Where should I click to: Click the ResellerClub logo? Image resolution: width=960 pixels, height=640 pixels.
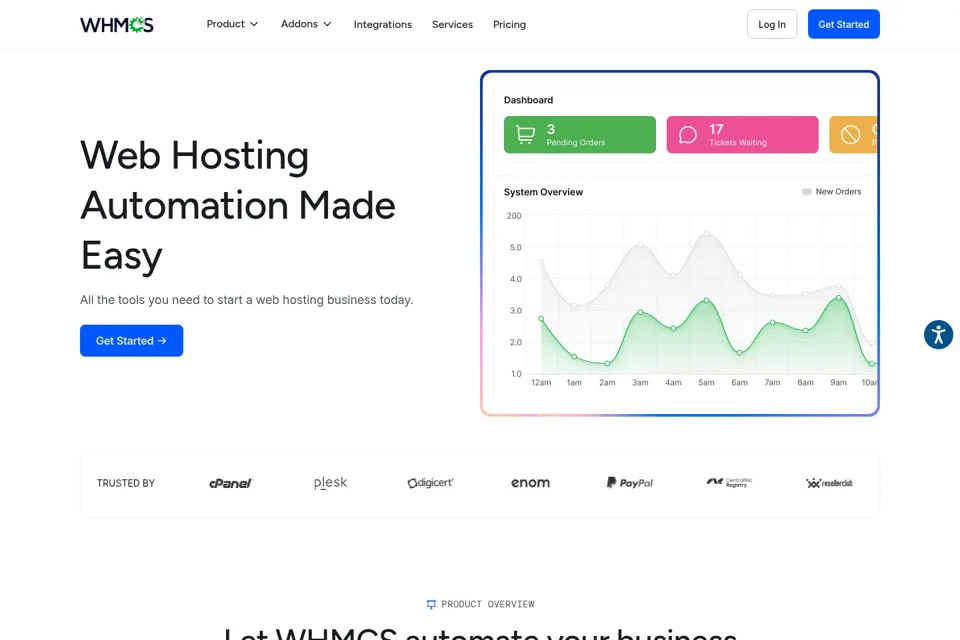(x=829, y=483)
